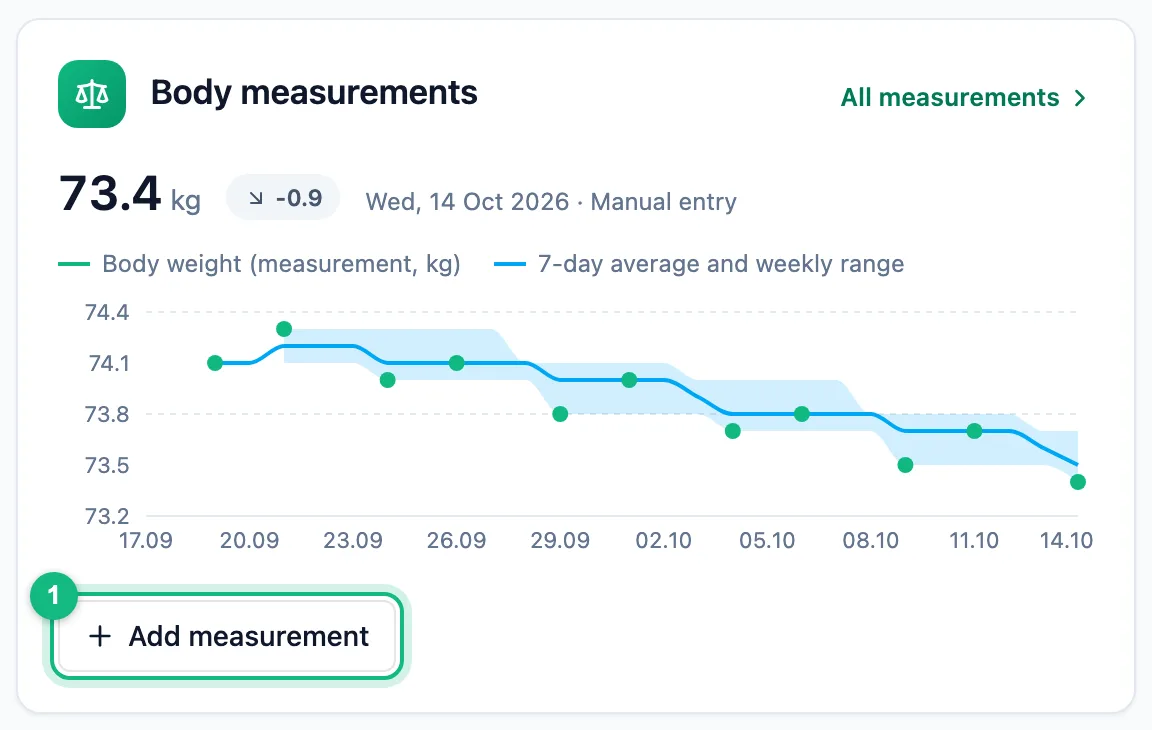The width and height of the screenshot is (1152, 730).
Task: Click the 73.8 y-axis label
Action: pyautogui.click(x=107, y=415)
